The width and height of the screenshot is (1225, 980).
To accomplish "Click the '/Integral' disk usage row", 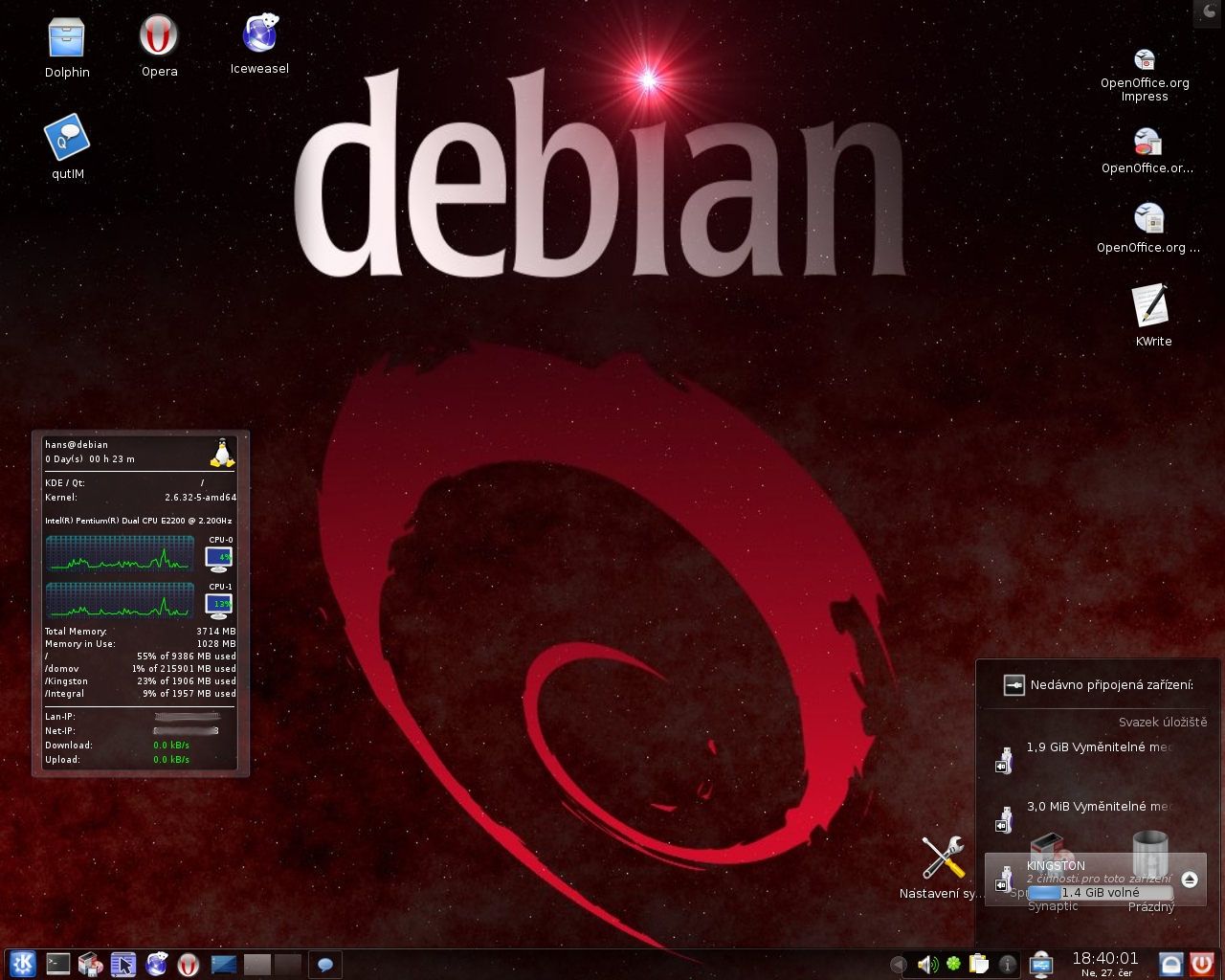I will pyautogui.click(x=141, y=694).
